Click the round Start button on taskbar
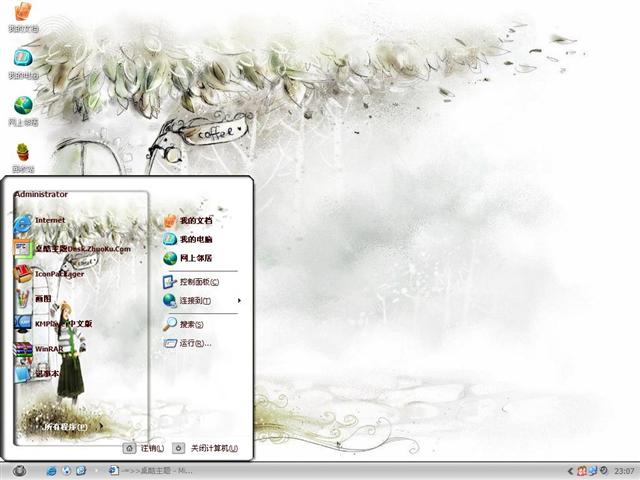This screenshot has height=480, width=640. (x=19, y=471)
